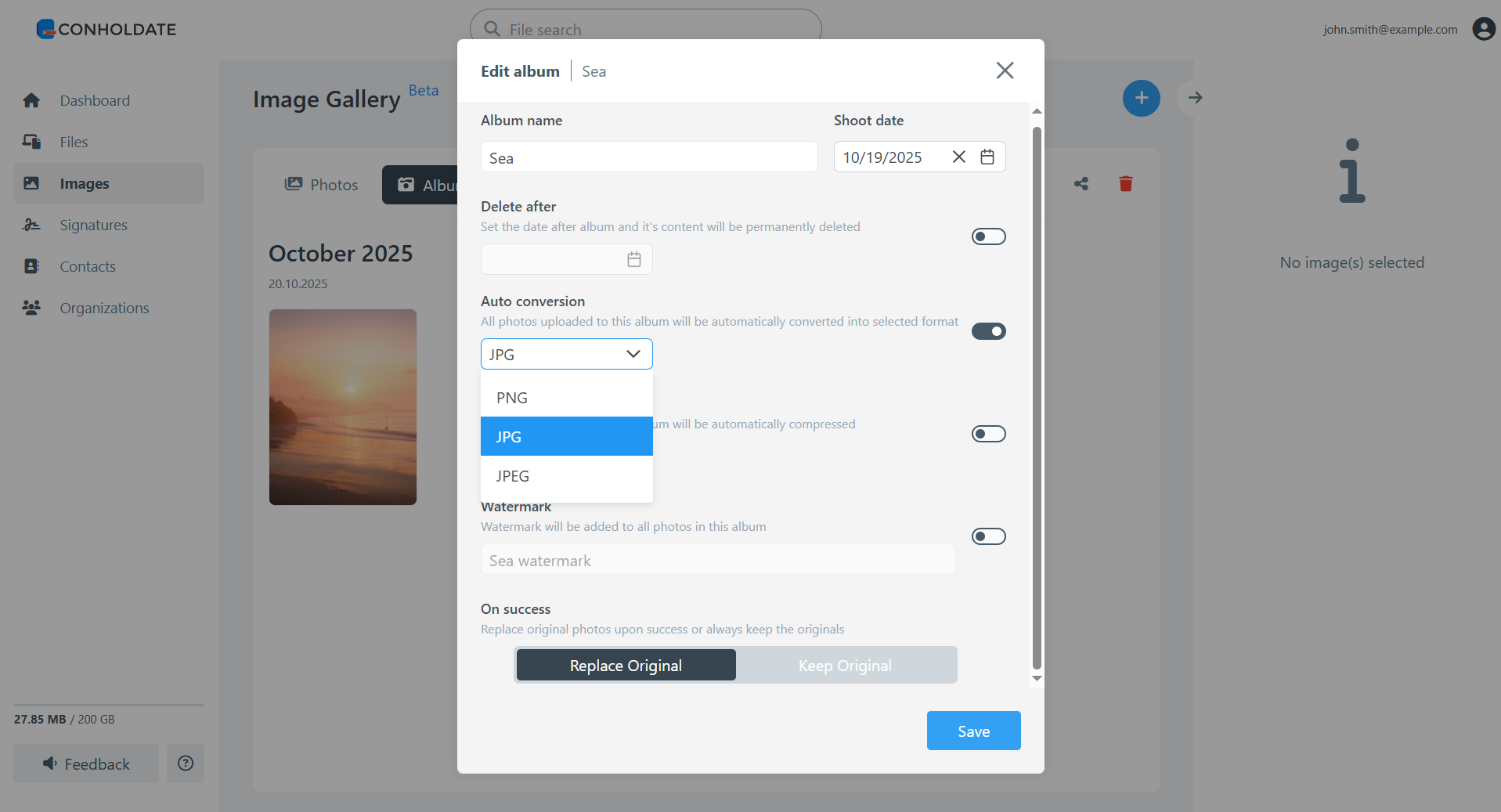Click the help question mark icon
The height and width of the screenshot is (812, 1501).
[x=186, y=763]
